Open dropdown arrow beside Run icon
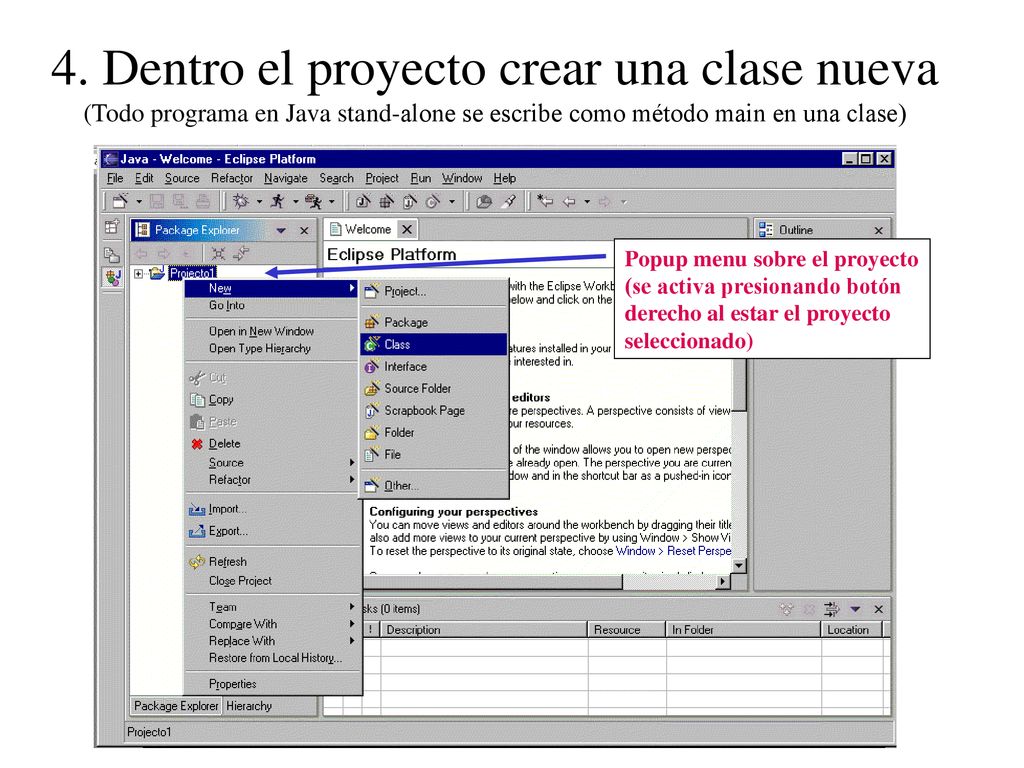1024x768 pixels. [295, 202]
